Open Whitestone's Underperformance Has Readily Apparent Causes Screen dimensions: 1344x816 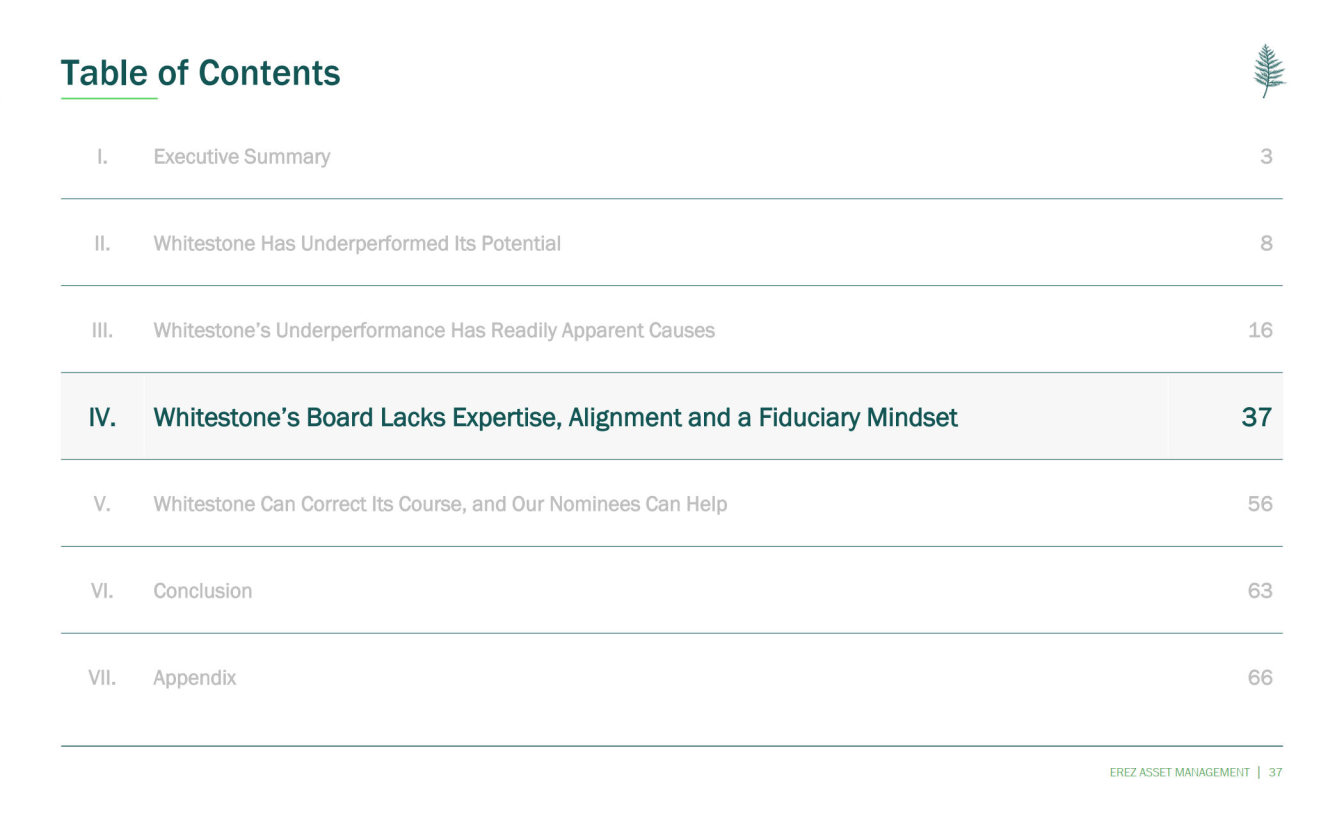click(433, 331)
